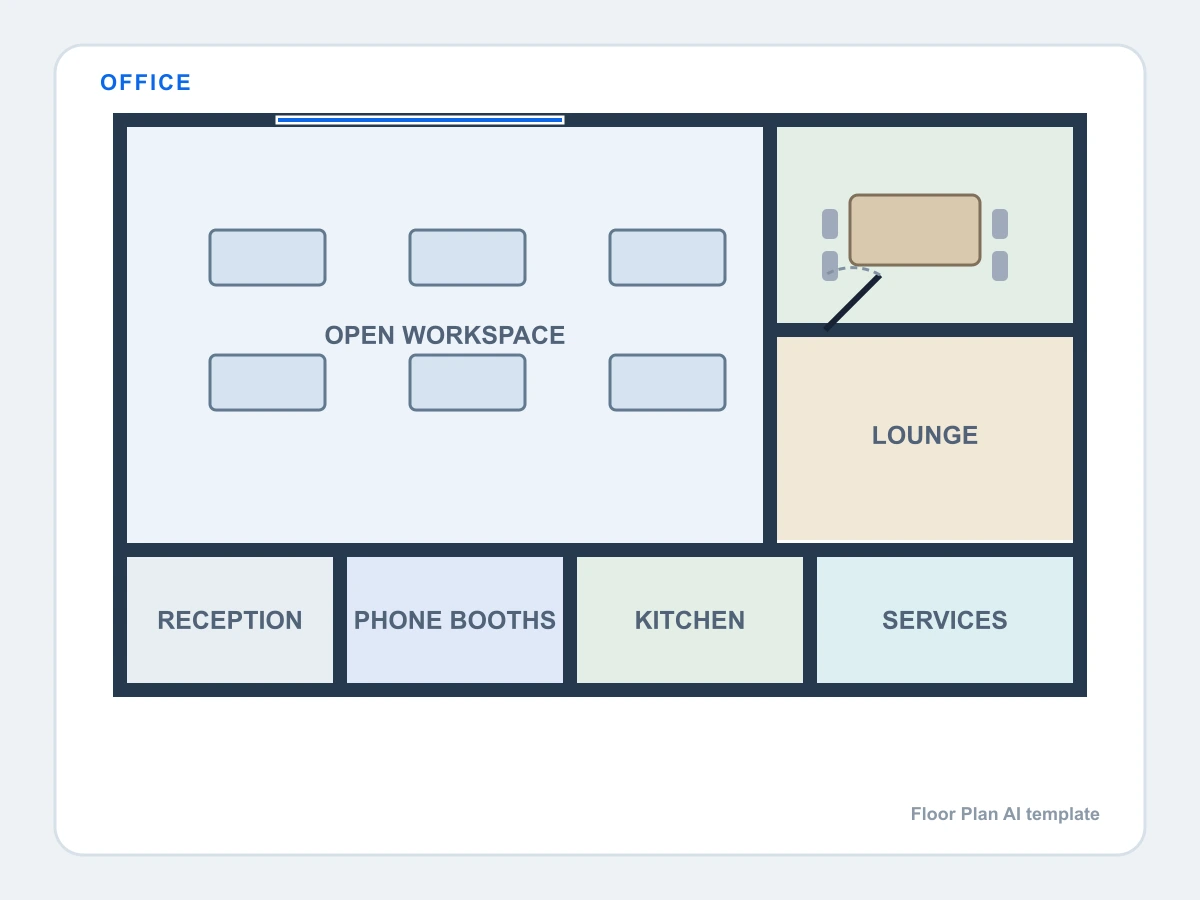
Task: Select the lower-middle desk below the WORKSPACE label
Action: point(467,382)
